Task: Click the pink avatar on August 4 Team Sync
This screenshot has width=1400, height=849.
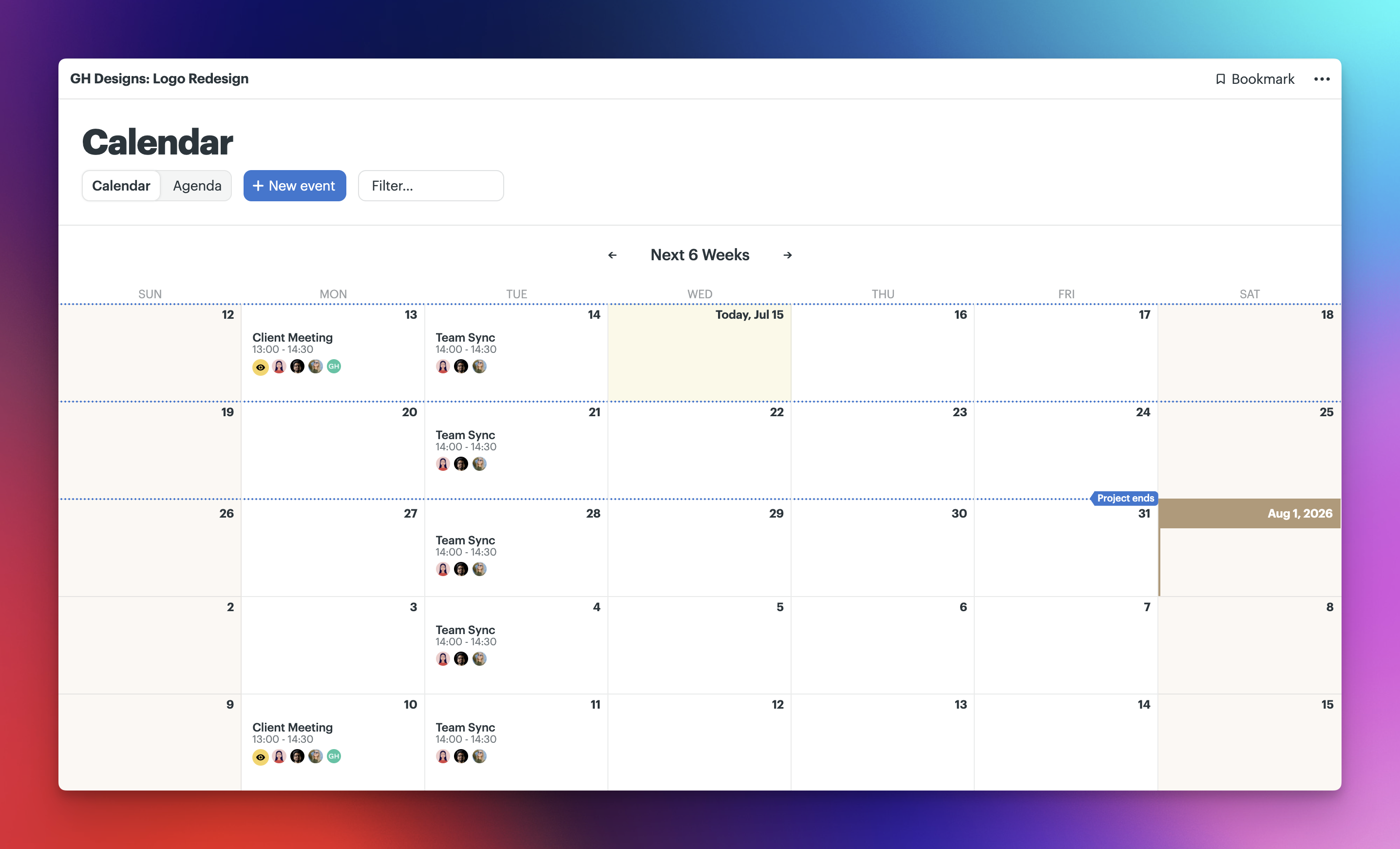Action: [x=443, y=658]
